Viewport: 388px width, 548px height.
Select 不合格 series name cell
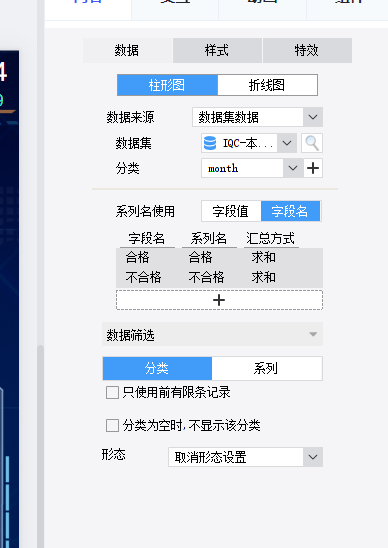pos(206,277)
